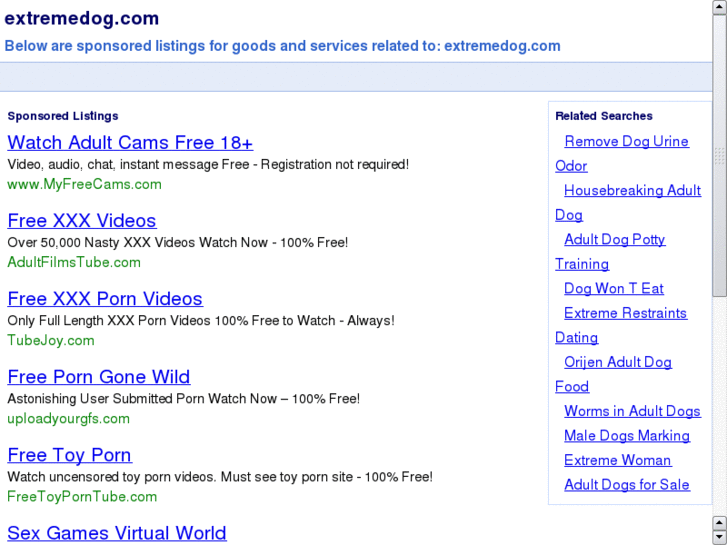
Task: Click the vertical scrollbar thumb
Action: coord(720,155)
